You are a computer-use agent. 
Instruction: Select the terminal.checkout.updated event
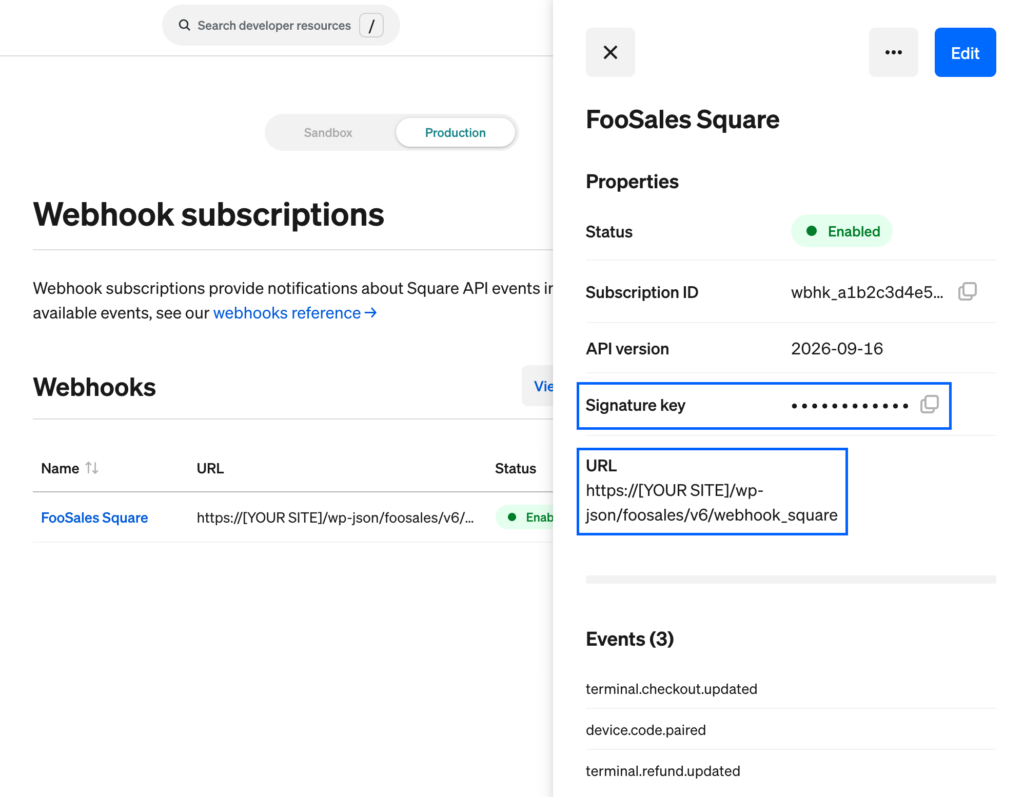(671, 689)
